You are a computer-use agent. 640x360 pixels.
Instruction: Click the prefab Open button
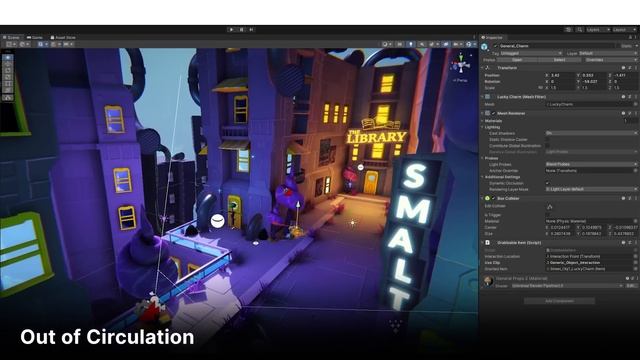[517, 60]
